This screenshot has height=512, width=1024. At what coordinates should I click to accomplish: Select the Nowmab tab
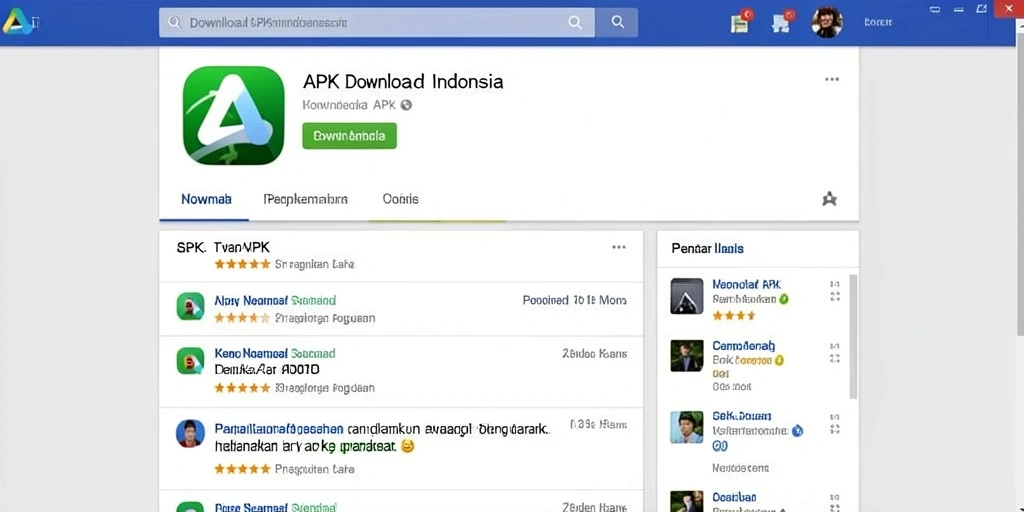point(206,199)
